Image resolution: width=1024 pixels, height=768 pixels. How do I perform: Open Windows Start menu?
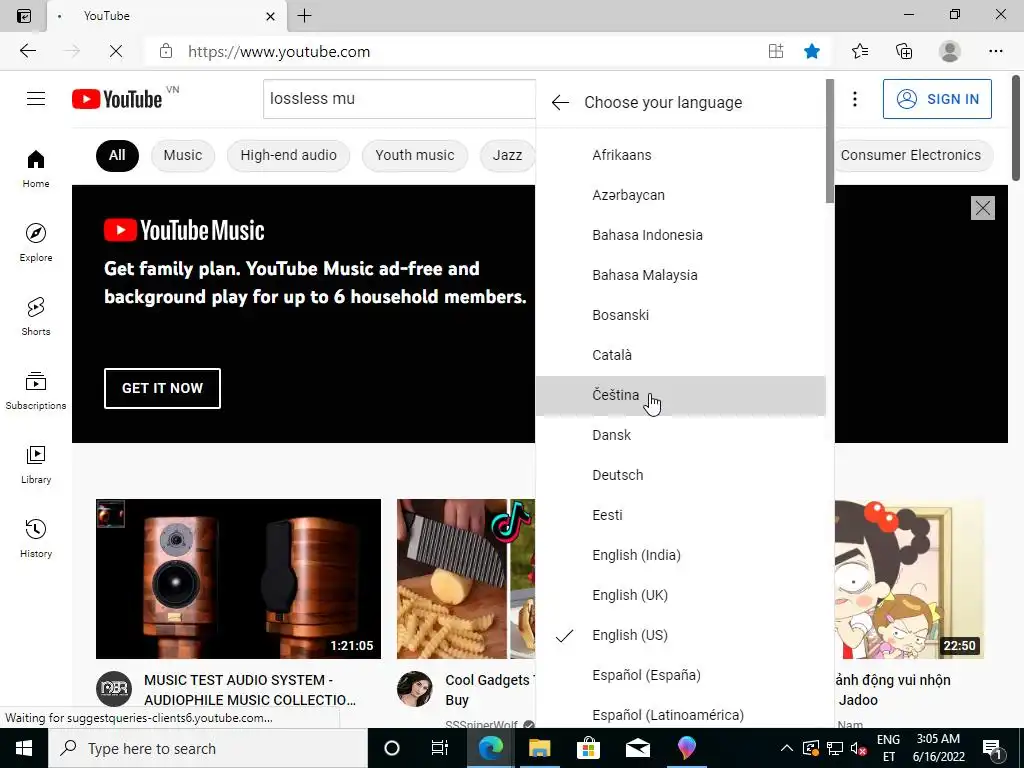pyautogui.click(x=24, y=748)
